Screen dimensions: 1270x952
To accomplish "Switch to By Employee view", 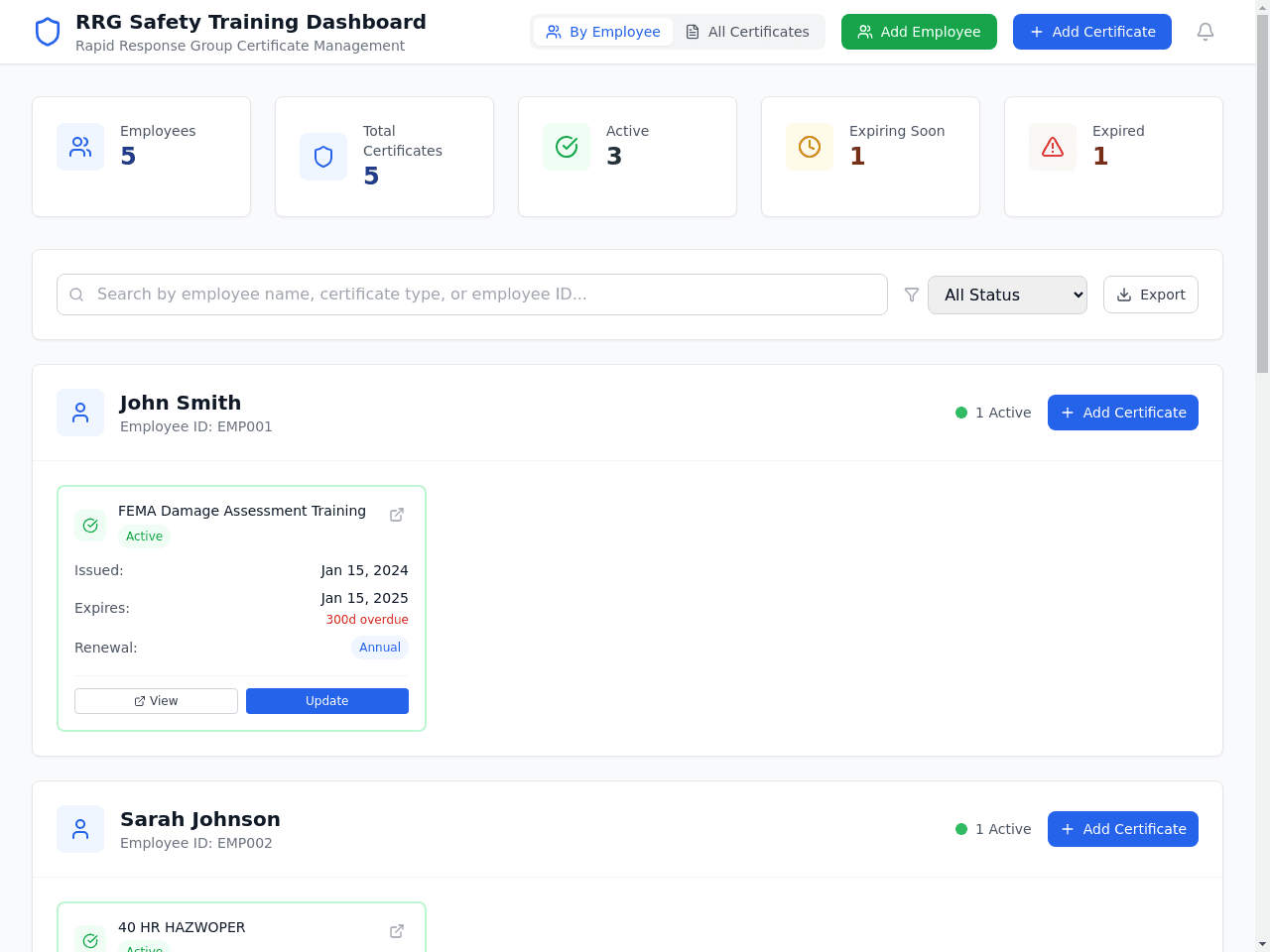I will 603,32.
